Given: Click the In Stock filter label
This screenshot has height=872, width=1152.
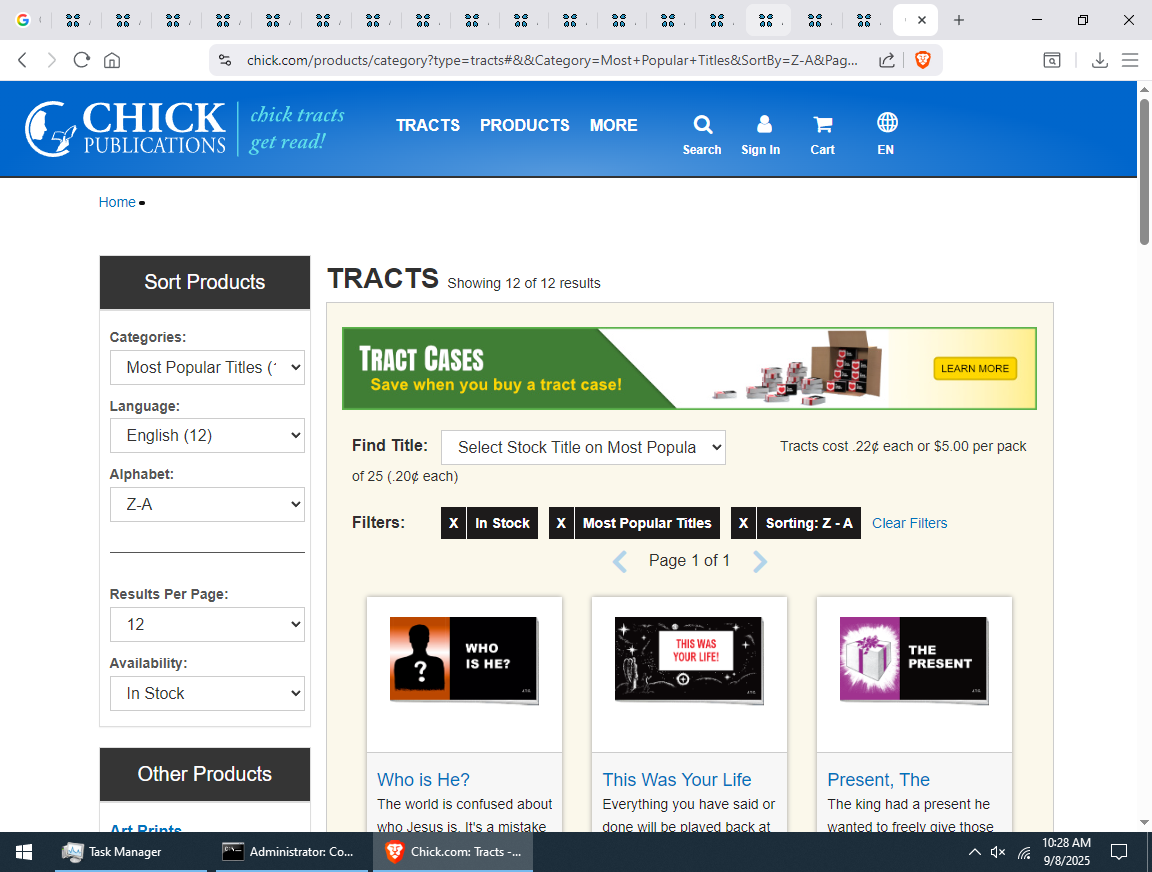Looking at the screenshot, I should point(503,523).
